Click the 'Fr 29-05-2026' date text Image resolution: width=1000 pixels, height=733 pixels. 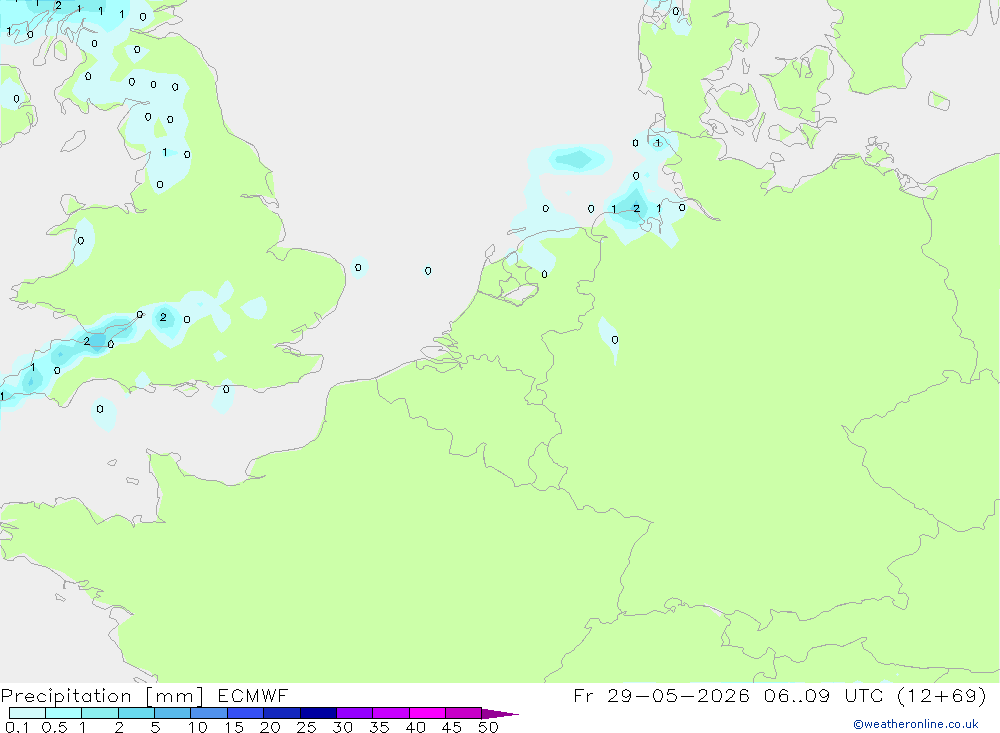coord(661,695)
